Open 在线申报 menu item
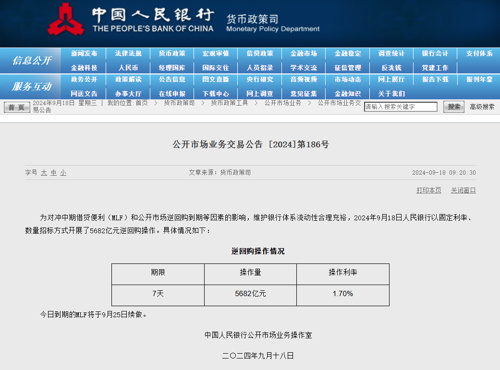The height and width of the screenshot is (370, 500). 172,94
